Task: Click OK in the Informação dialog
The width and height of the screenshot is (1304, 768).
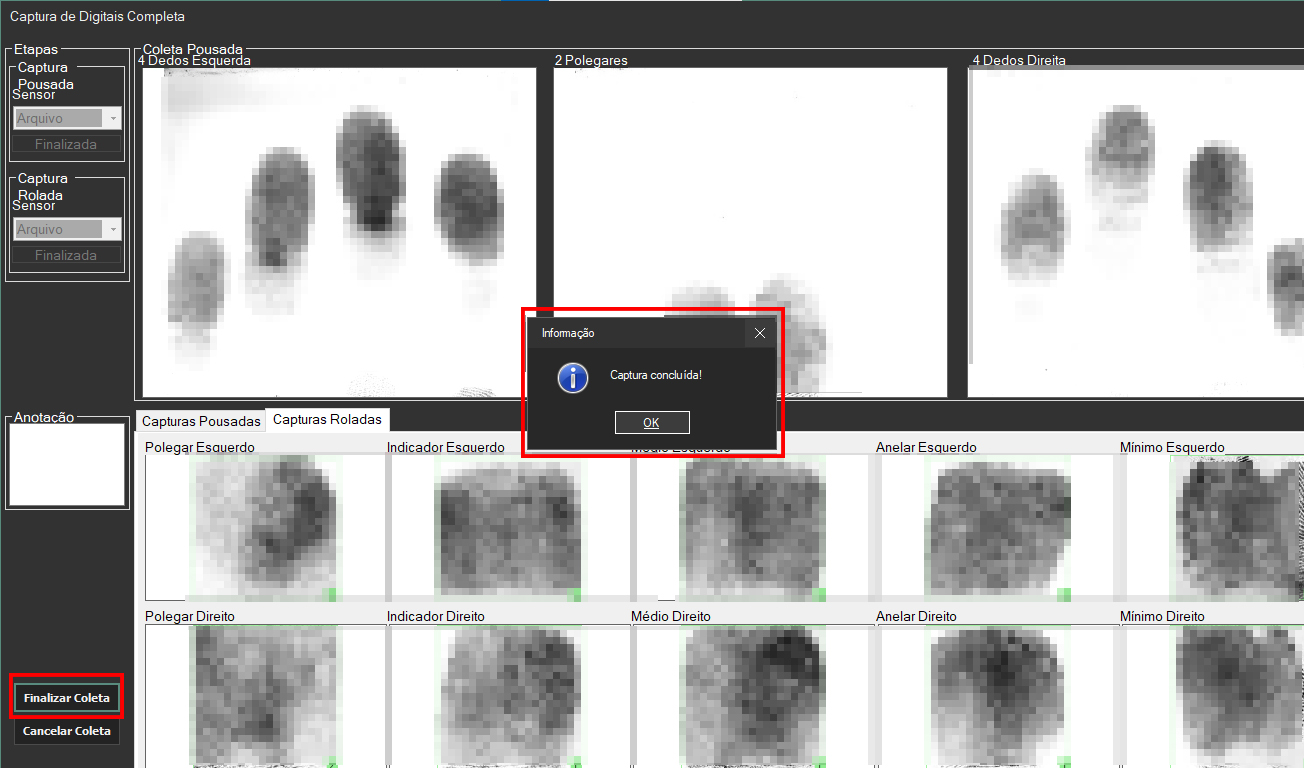Action: pos(651,423)
